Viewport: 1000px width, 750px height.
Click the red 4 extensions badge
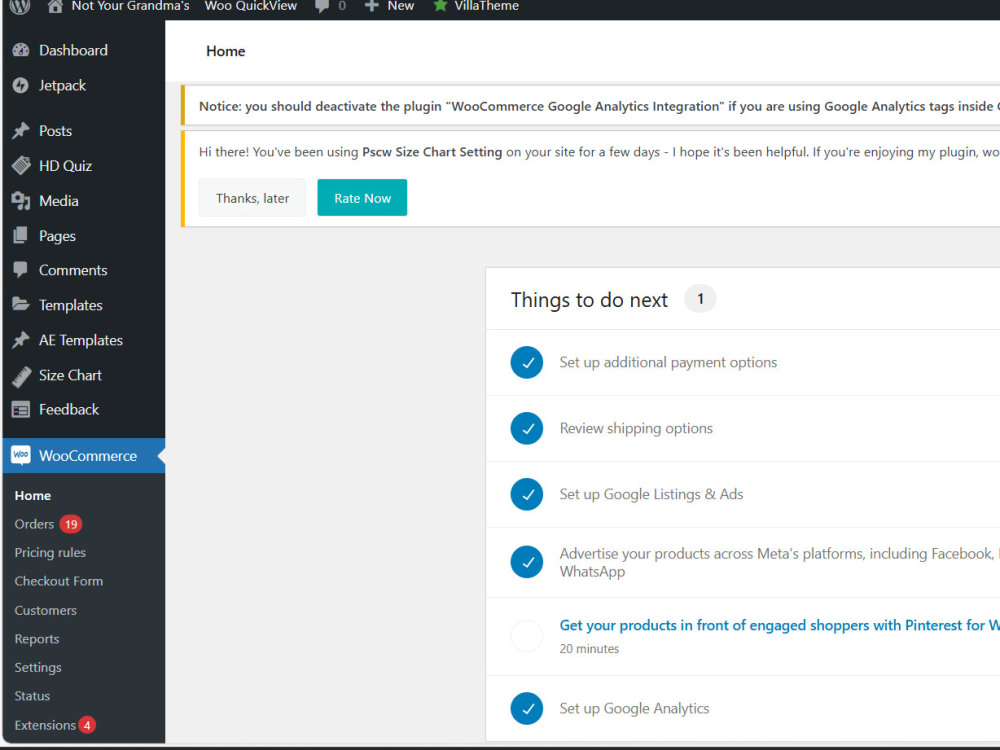(x=87, y=725)
